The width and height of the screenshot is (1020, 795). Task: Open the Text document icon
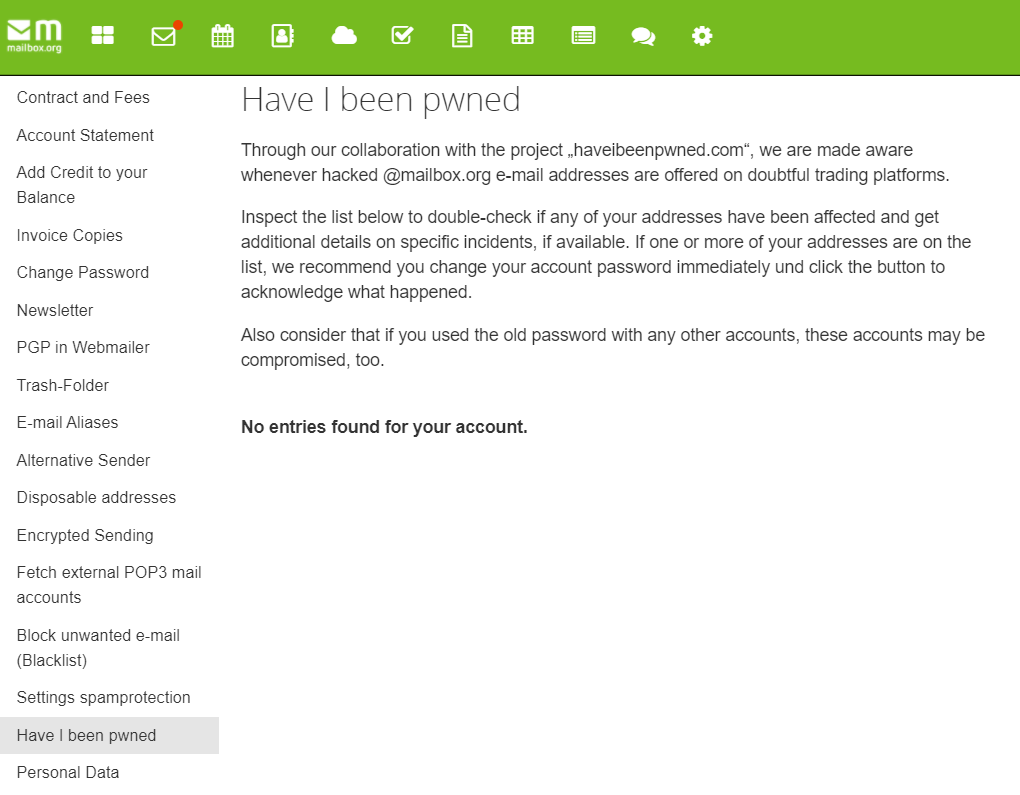(x=461, y=36)
